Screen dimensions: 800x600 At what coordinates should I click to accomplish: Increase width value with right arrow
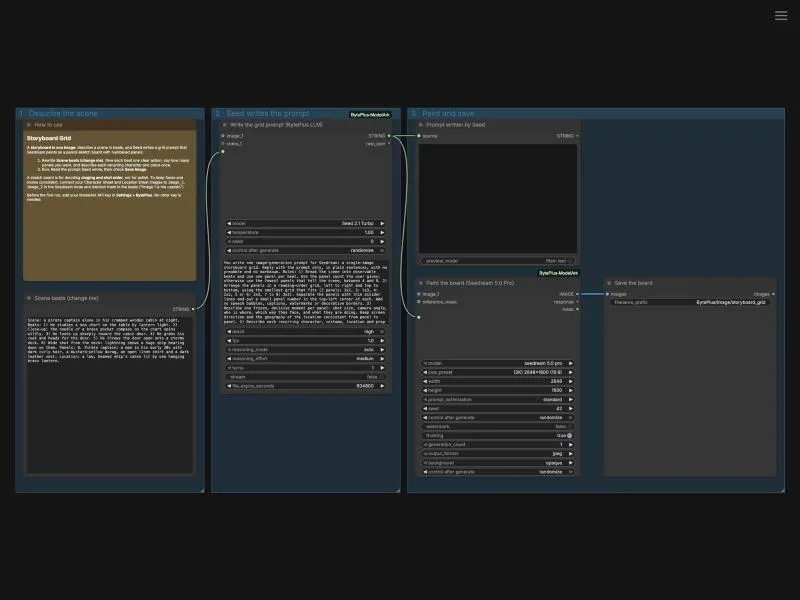pos(570,382)
